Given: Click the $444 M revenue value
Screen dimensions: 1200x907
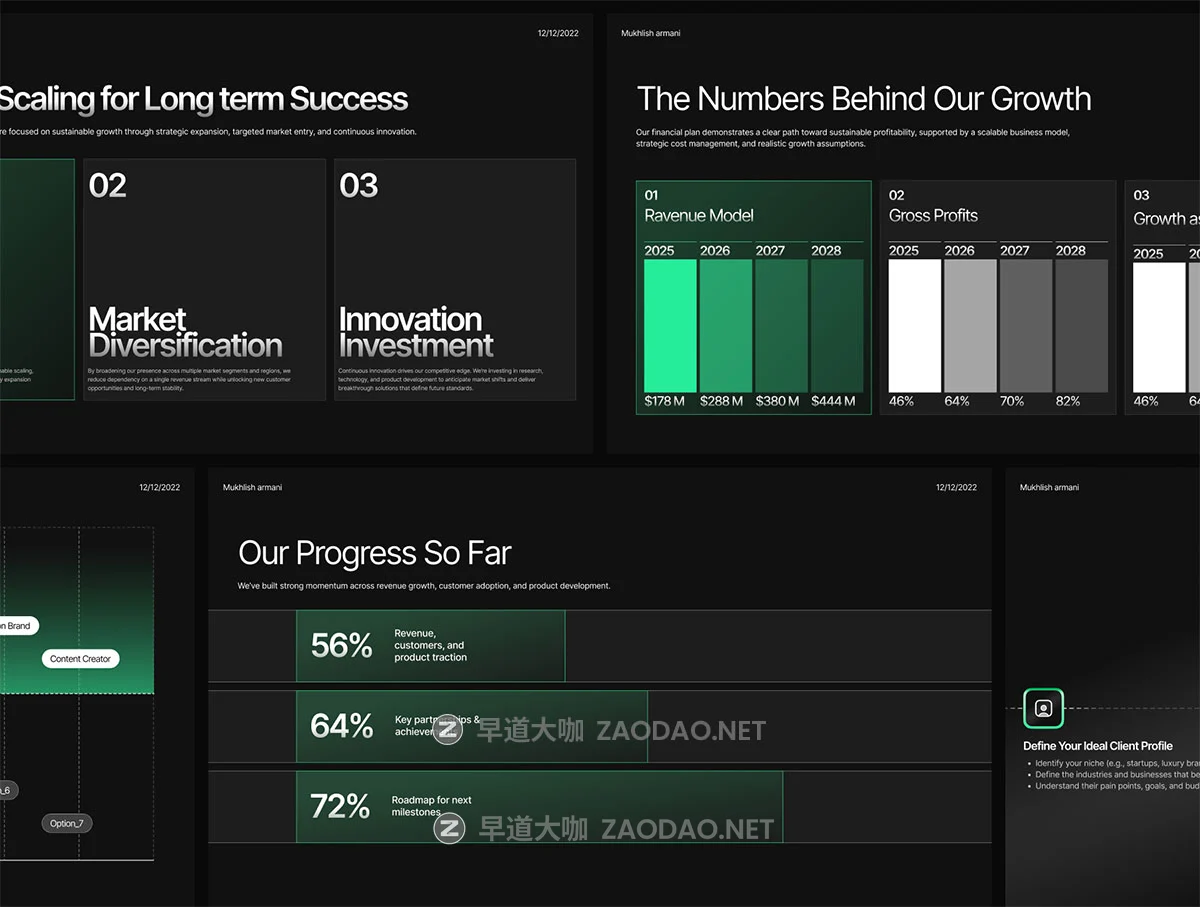Looking at the screenshot, I should click(x=833, y=401).
